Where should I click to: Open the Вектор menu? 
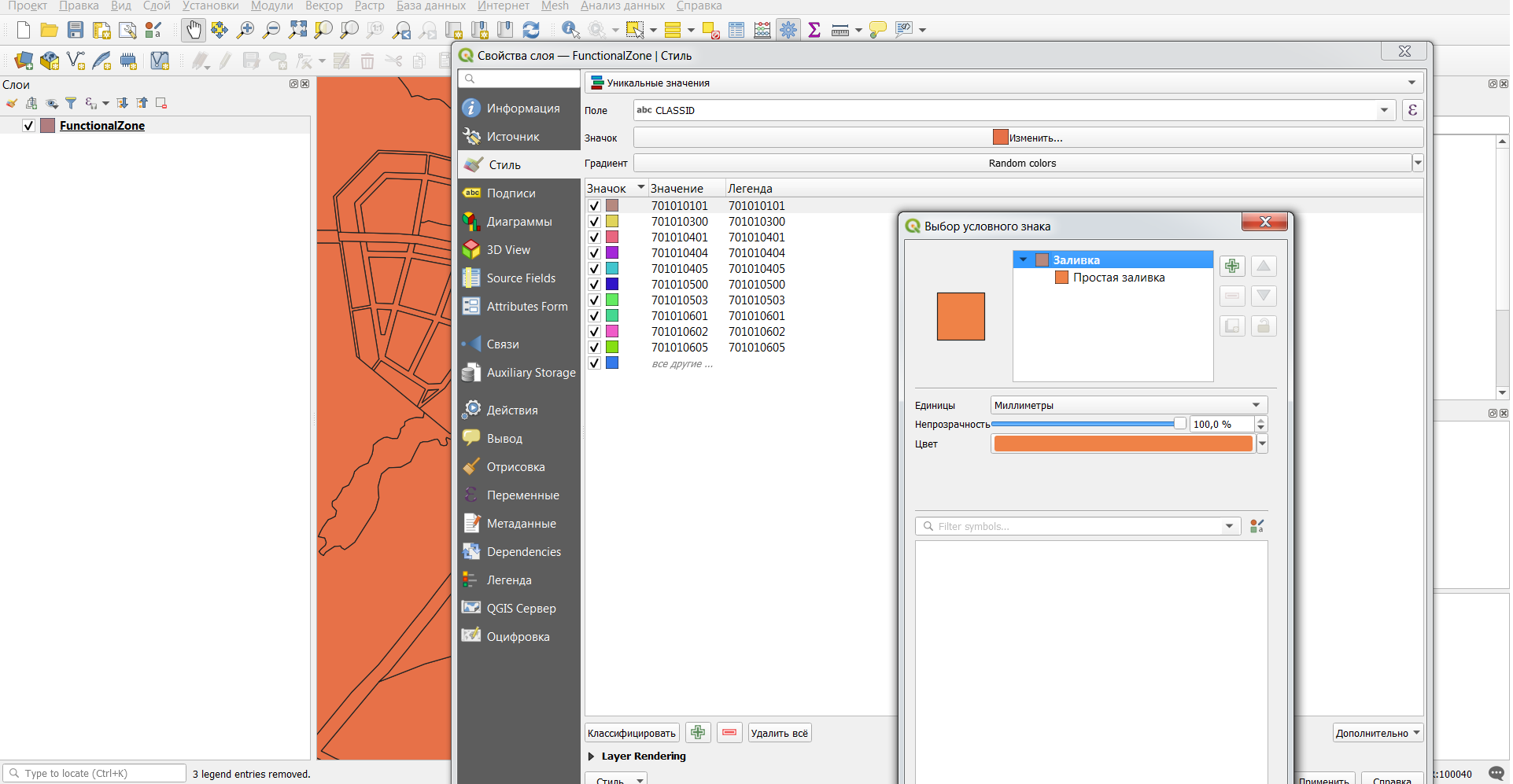pos(323,6)
